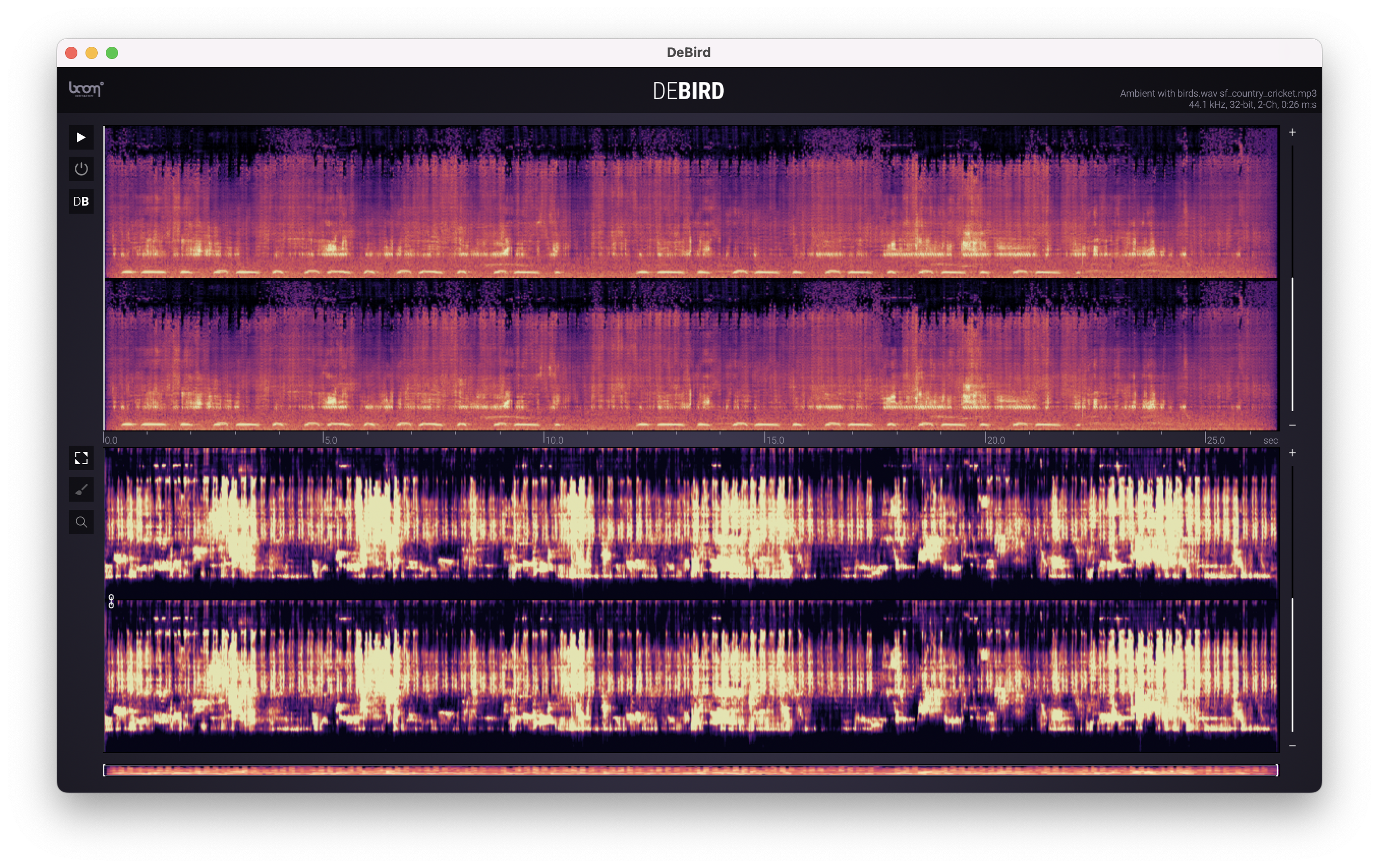This screenshot has width=1379, height=868.
Task: Click the 20.0 second timeline marker
Action: click(996, 440)
